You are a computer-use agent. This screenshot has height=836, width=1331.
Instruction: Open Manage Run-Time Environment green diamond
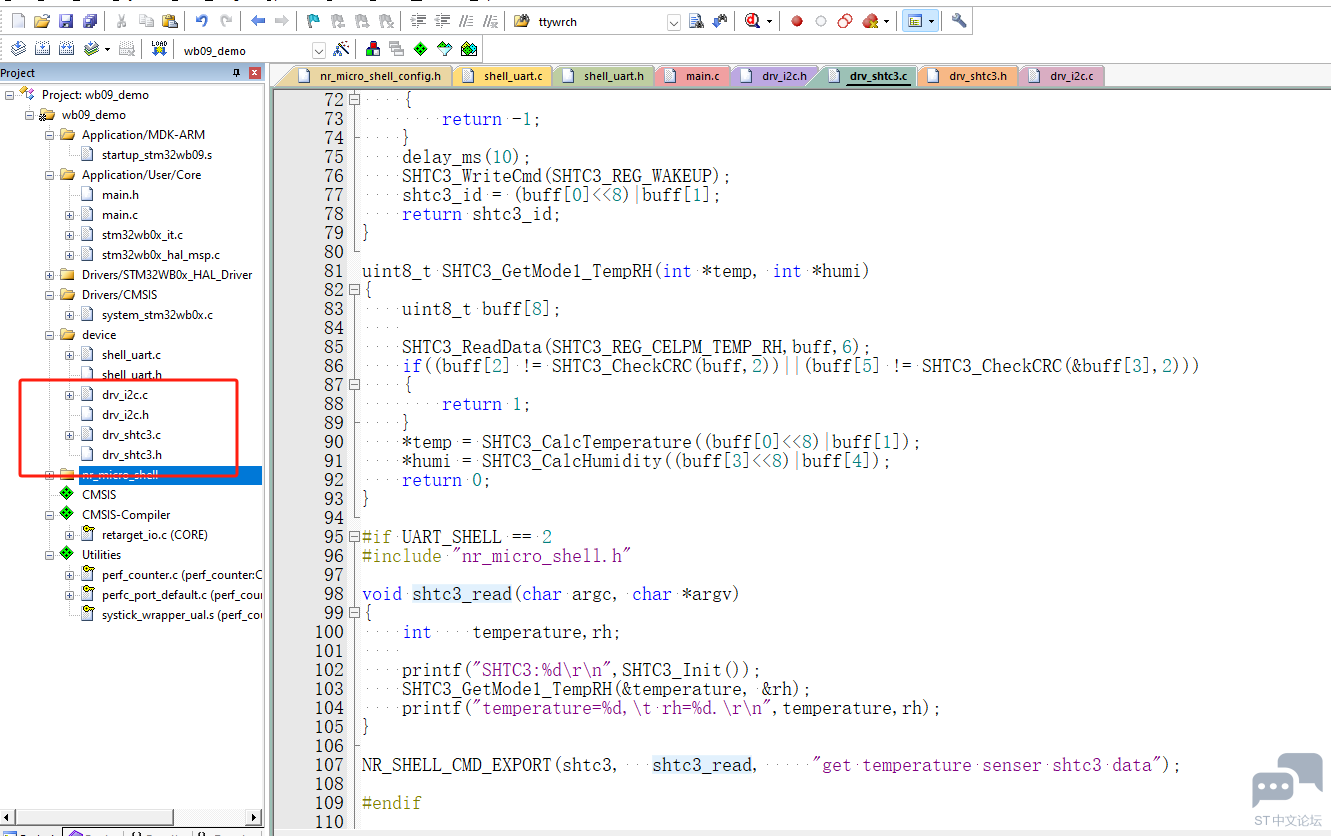point(421,49)
